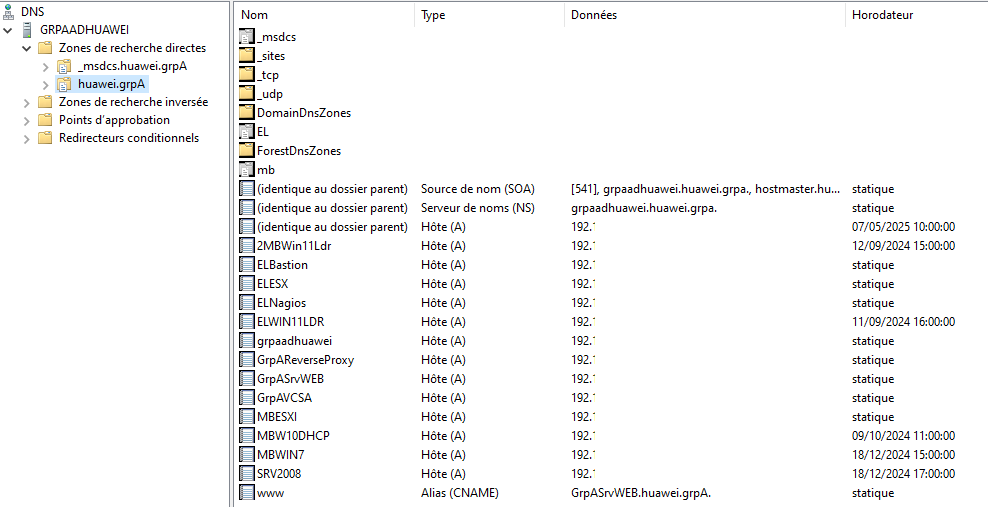
Task: Expand the Zones de recherche inversée node
Action: pyautogui.click(x=26, y=102)
